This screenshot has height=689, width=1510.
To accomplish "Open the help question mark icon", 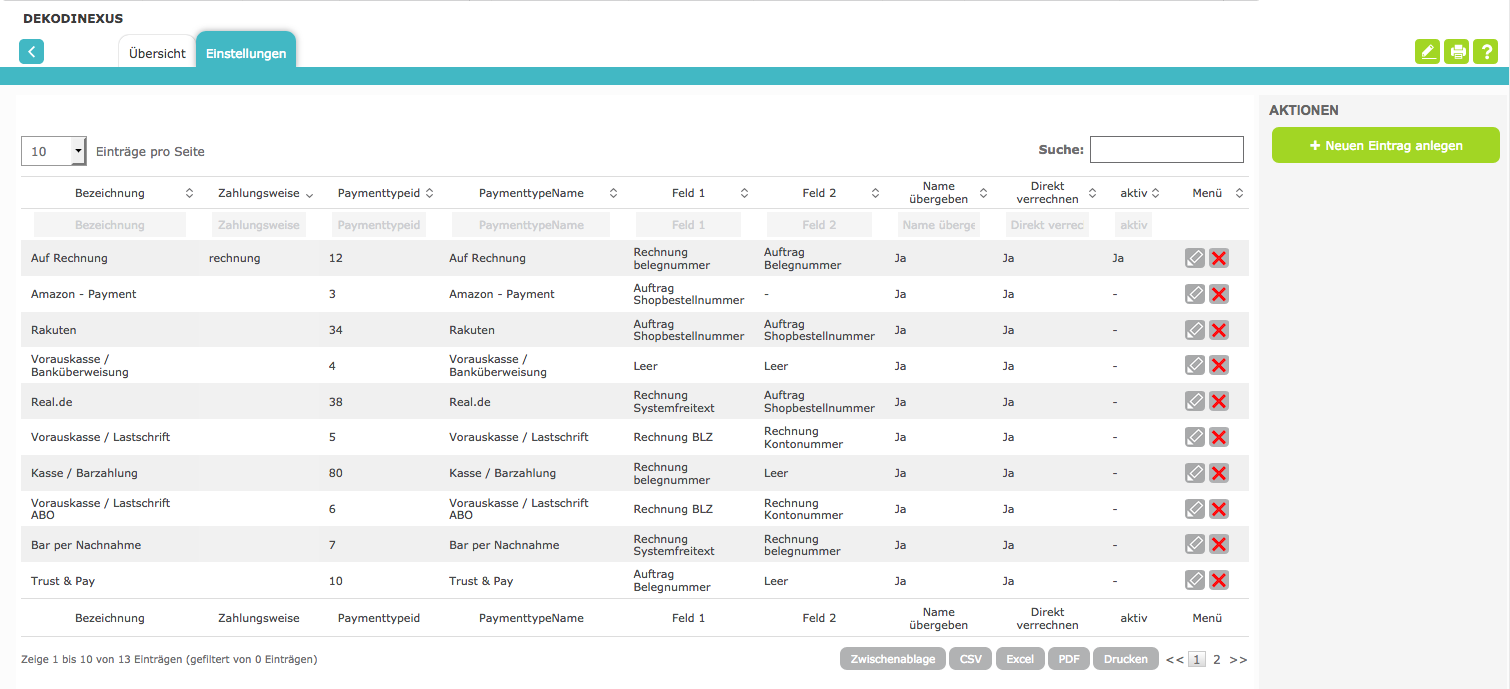I will pos(1487,52).
